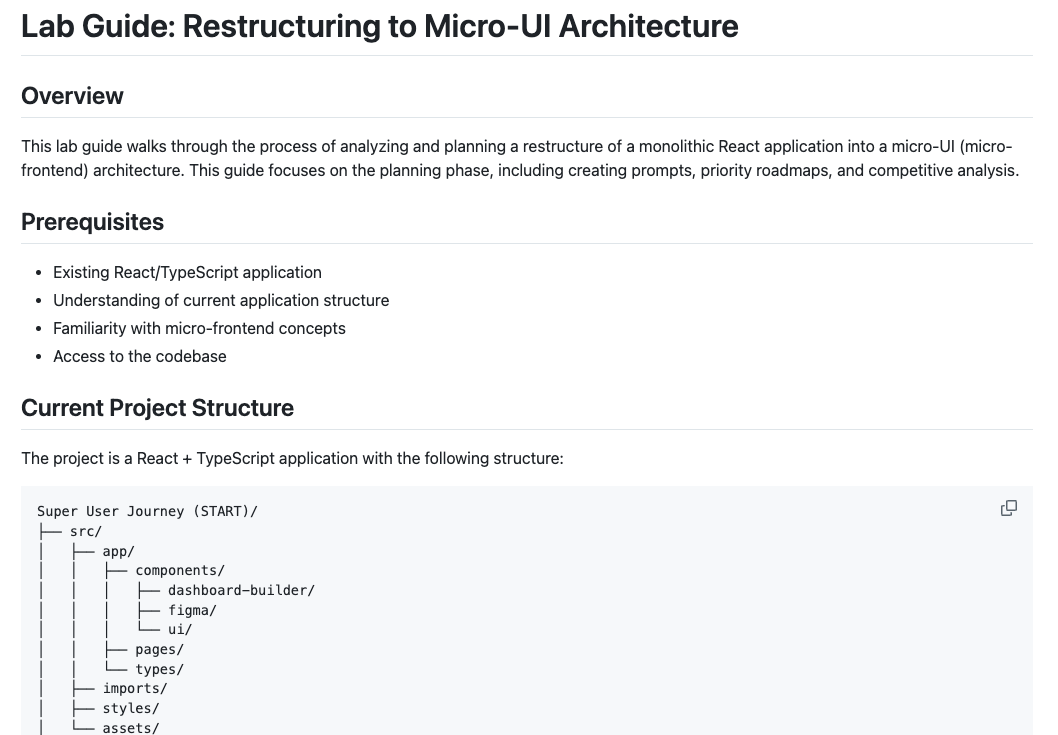Select the 'components/' tree line
1058x735 pixels.
point(180,570)
